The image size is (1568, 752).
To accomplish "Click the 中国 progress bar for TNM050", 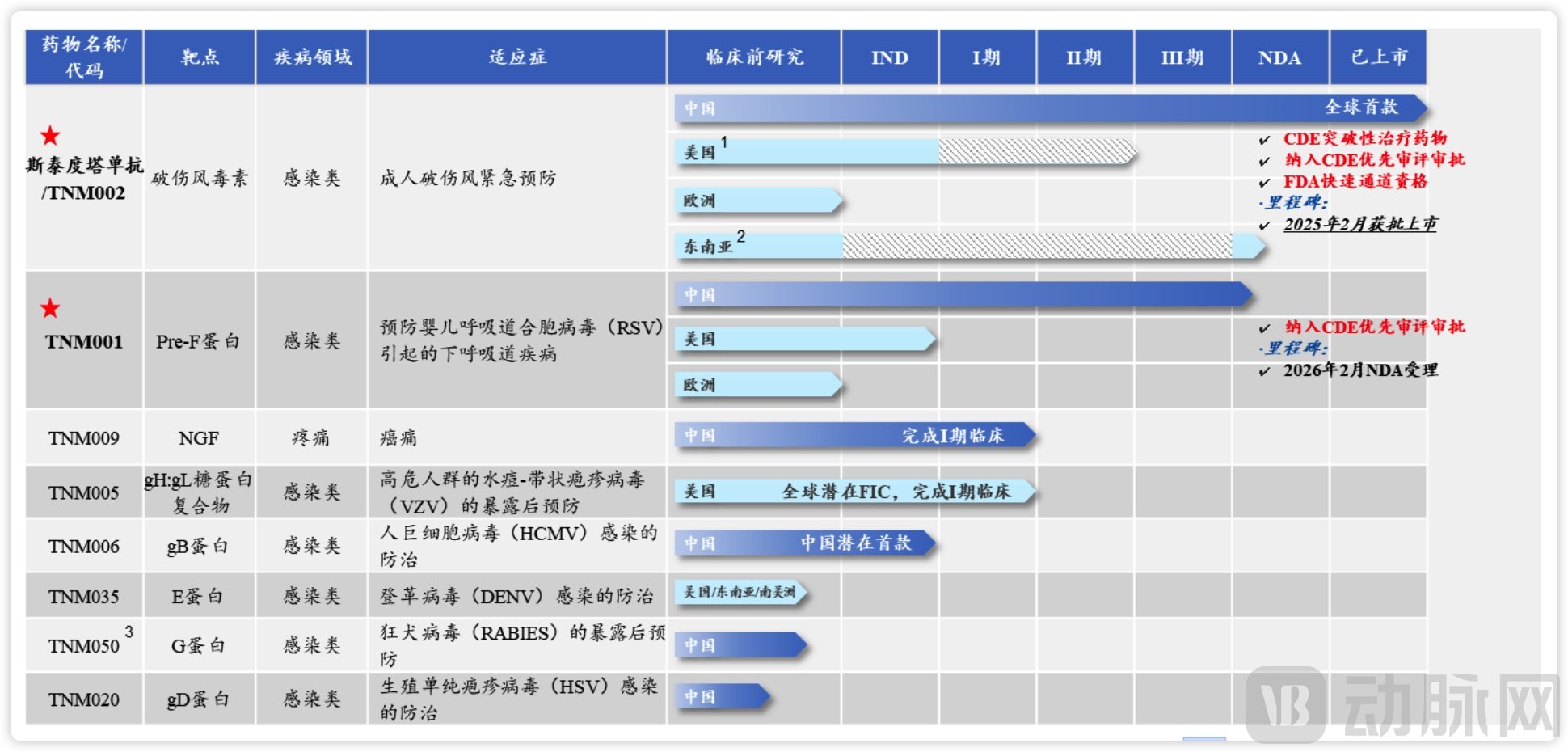I will [x=741, y=644].
